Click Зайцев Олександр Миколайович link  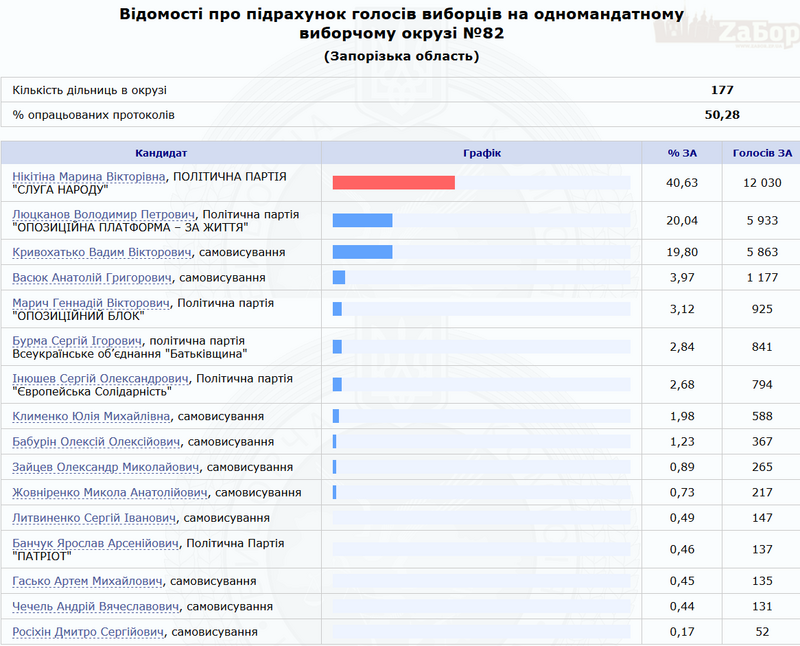(x=105, y=467)
